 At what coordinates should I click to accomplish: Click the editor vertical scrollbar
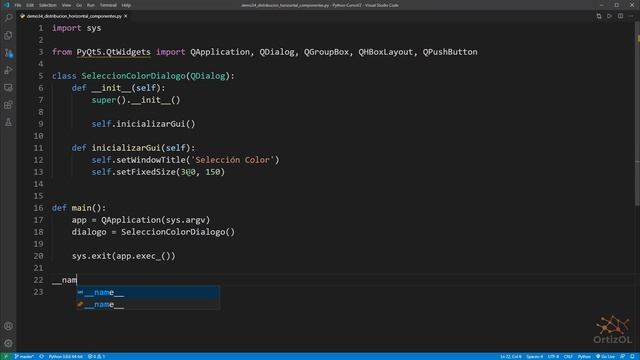pyautogui.click(x=637, y=114)
